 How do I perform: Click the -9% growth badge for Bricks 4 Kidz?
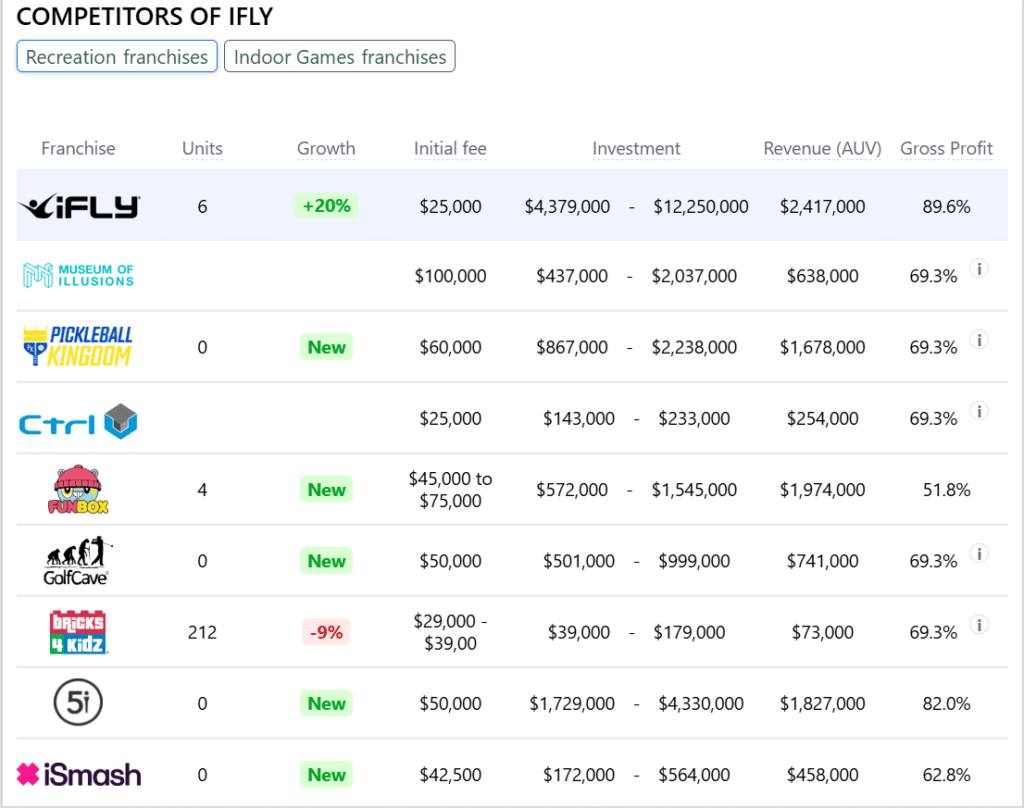coord(327,632)
